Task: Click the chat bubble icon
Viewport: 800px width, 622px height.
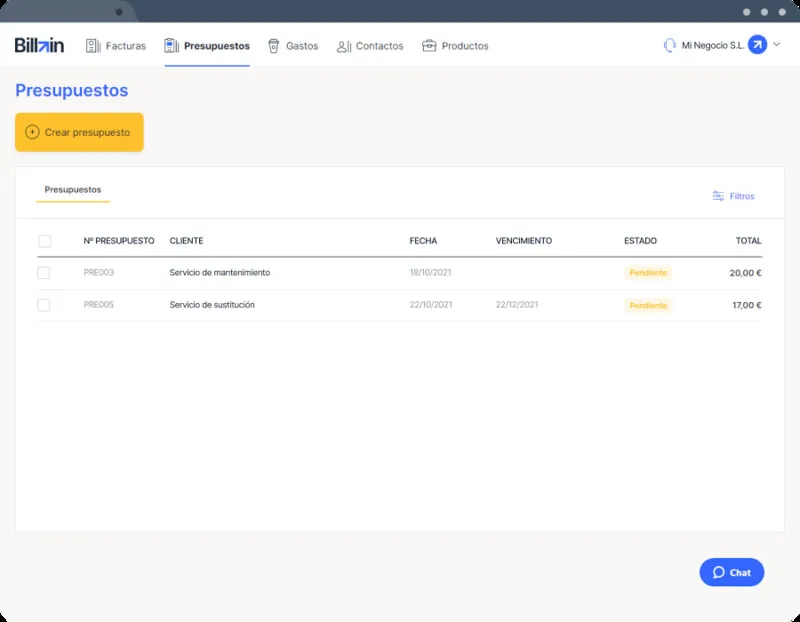Action: [x=718, y=573]
